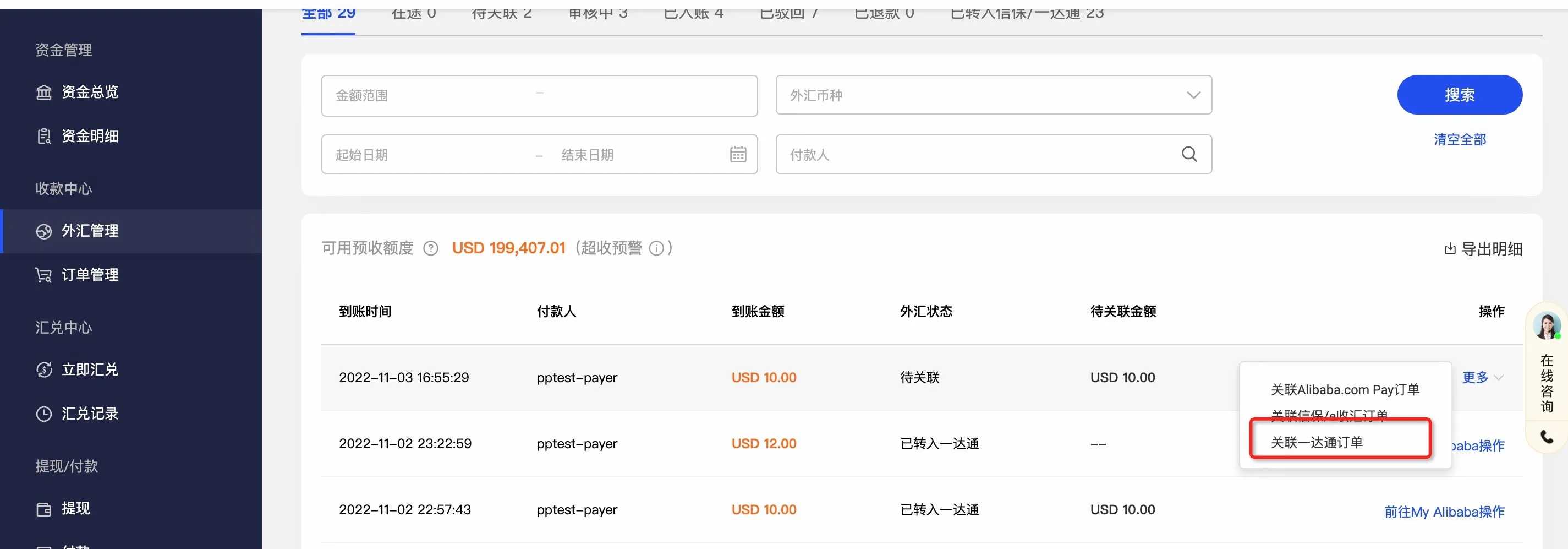Click the magnifier icon in 付款人 field

1189,155
